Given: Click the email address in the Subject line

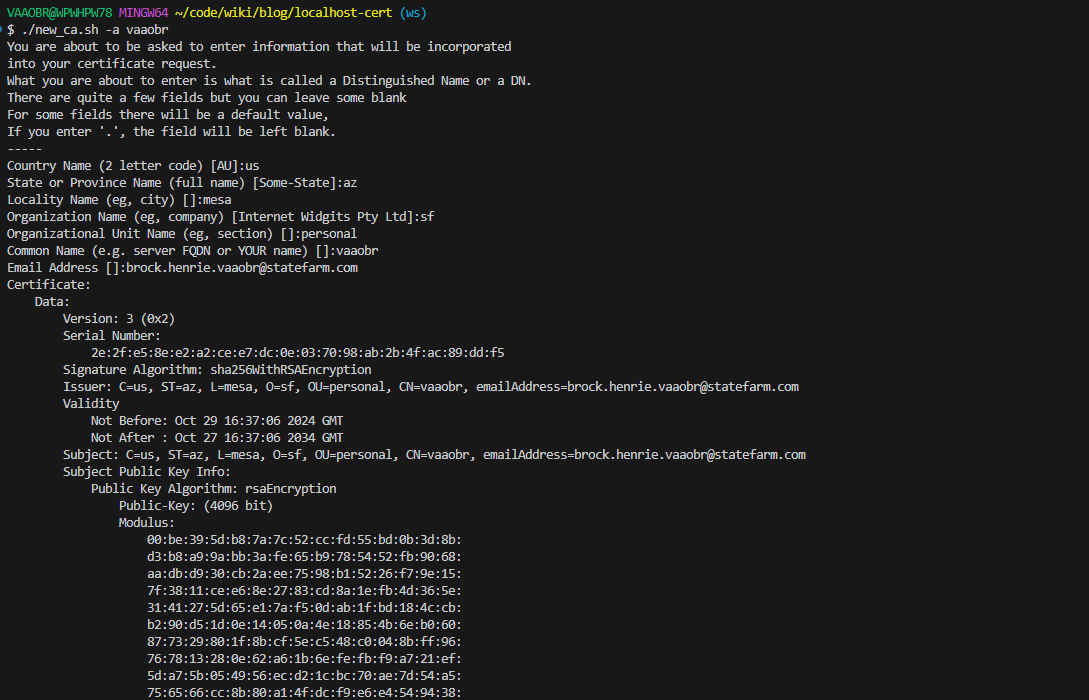Looking at the screenshot, I should pos(689,454).
